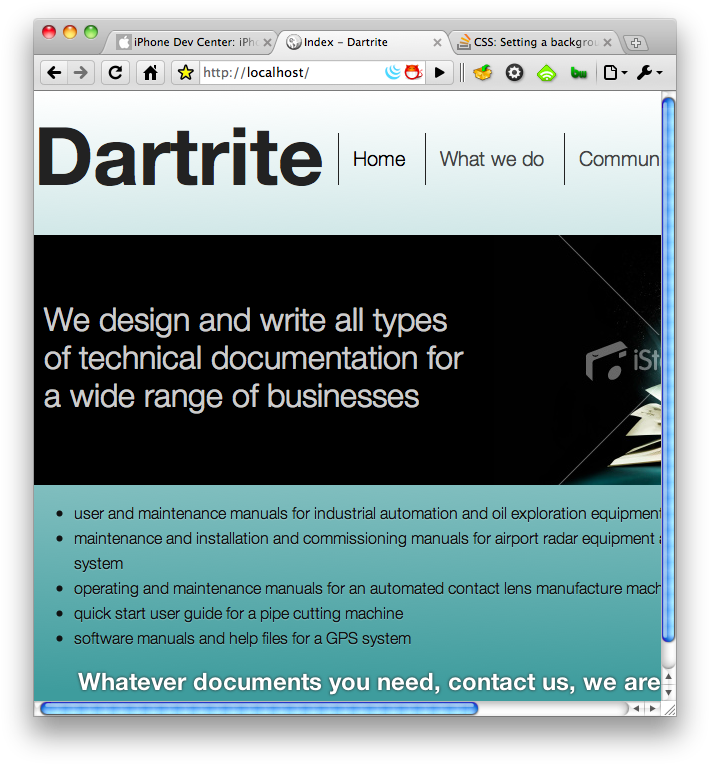Screen dimensions: 709x764
Task: Close the Index - Dartrite tab
Action: pos(437,43)
